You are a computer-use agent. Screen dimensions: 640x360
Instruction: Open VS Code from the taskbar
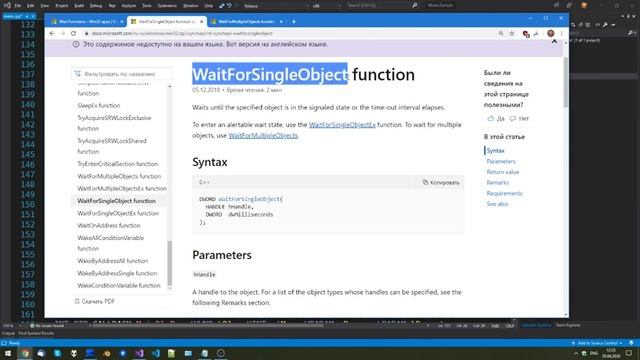point(156,353)
